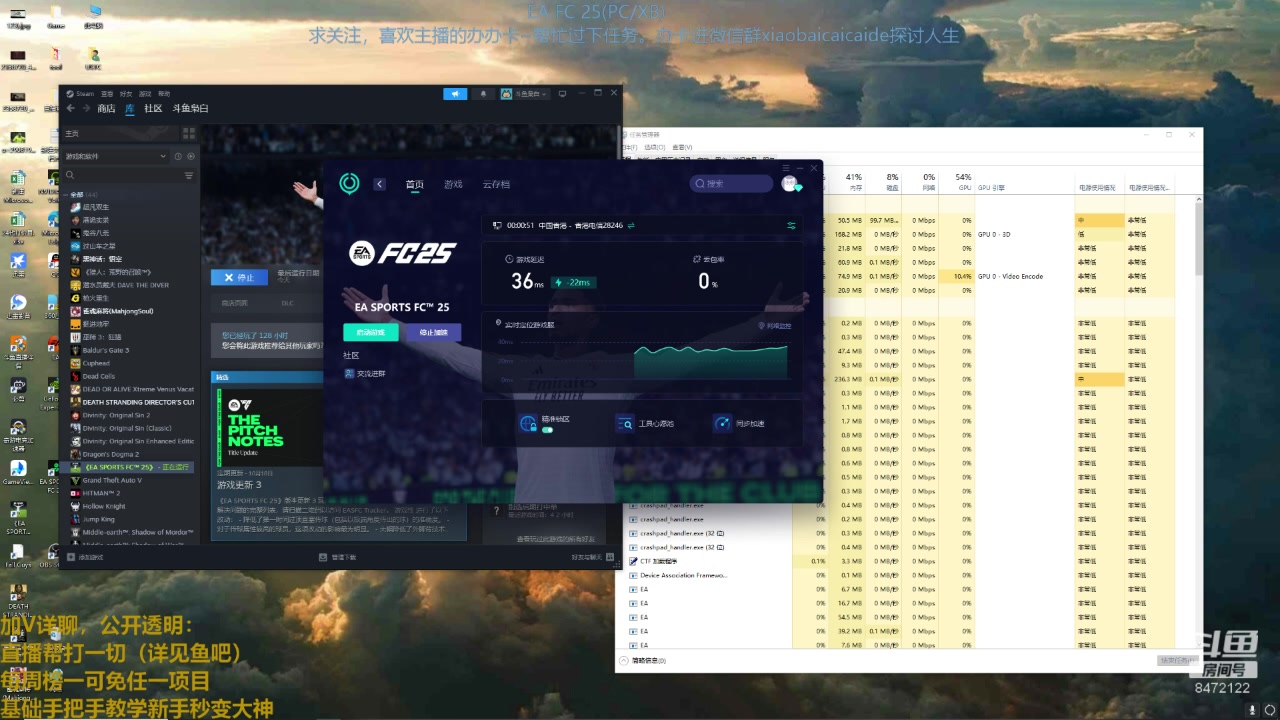Click the accelerator app logo icon
The height and width of the screenshot is (720, 1280).
click(x=349, y=184)
